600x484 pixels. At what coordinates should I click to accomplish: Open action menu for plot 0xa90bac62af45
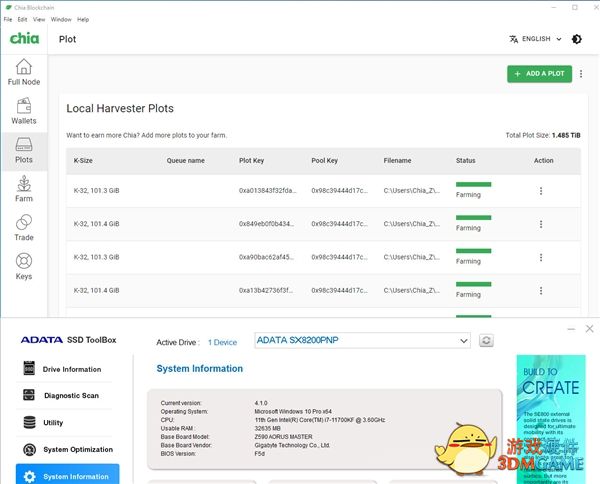(x=541, y=257)
